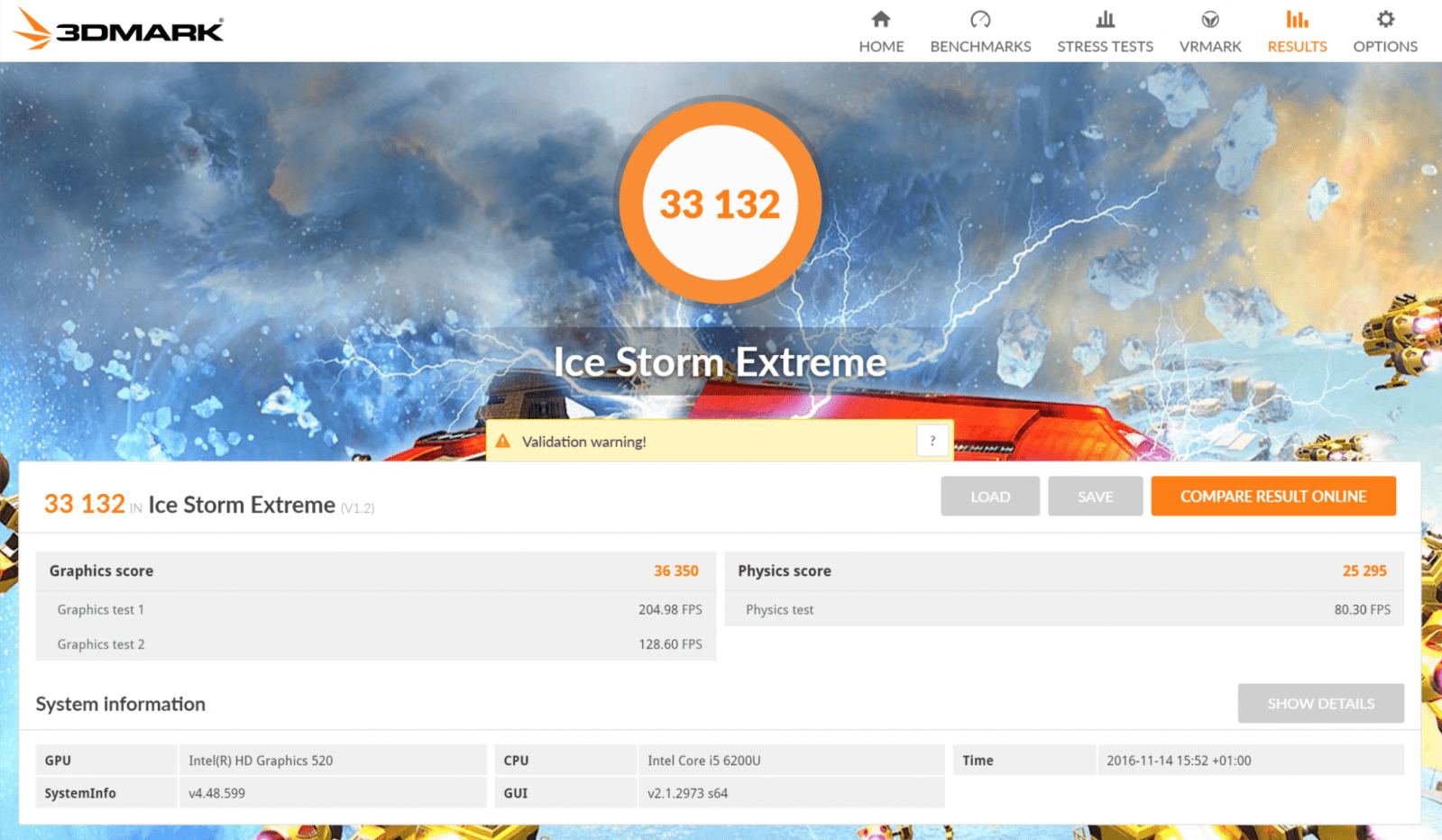Click the 3DMark logo
Screen dimensions: 1442x840
[x=119, y=30]
